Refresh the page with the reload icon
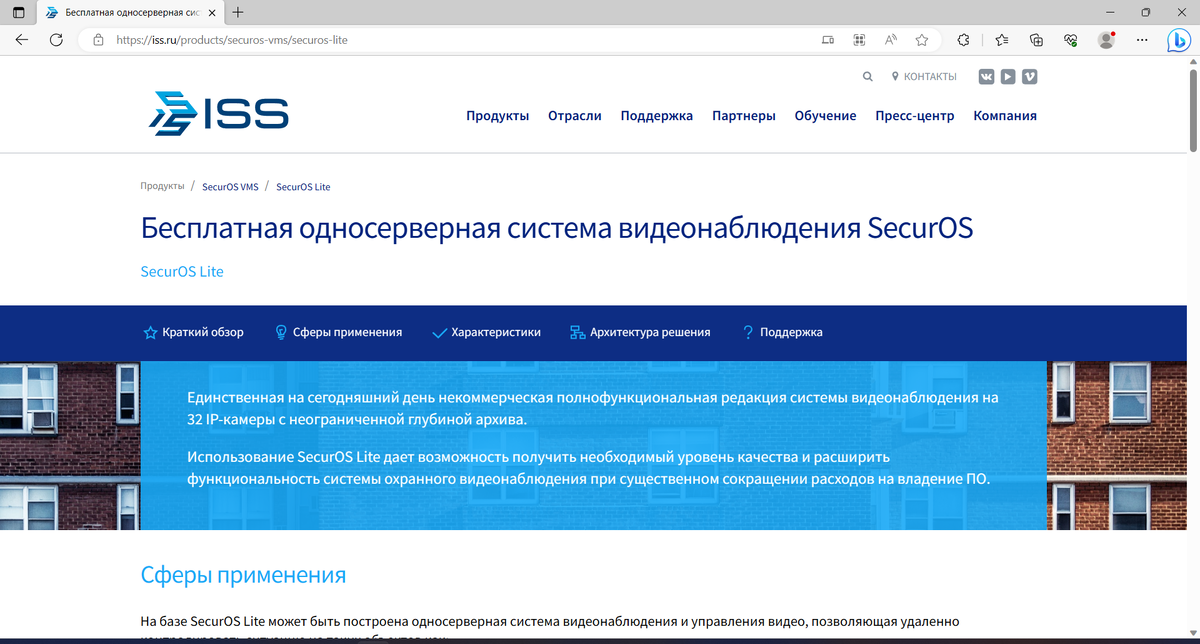The image size is (1200, 644). (56, 40)
